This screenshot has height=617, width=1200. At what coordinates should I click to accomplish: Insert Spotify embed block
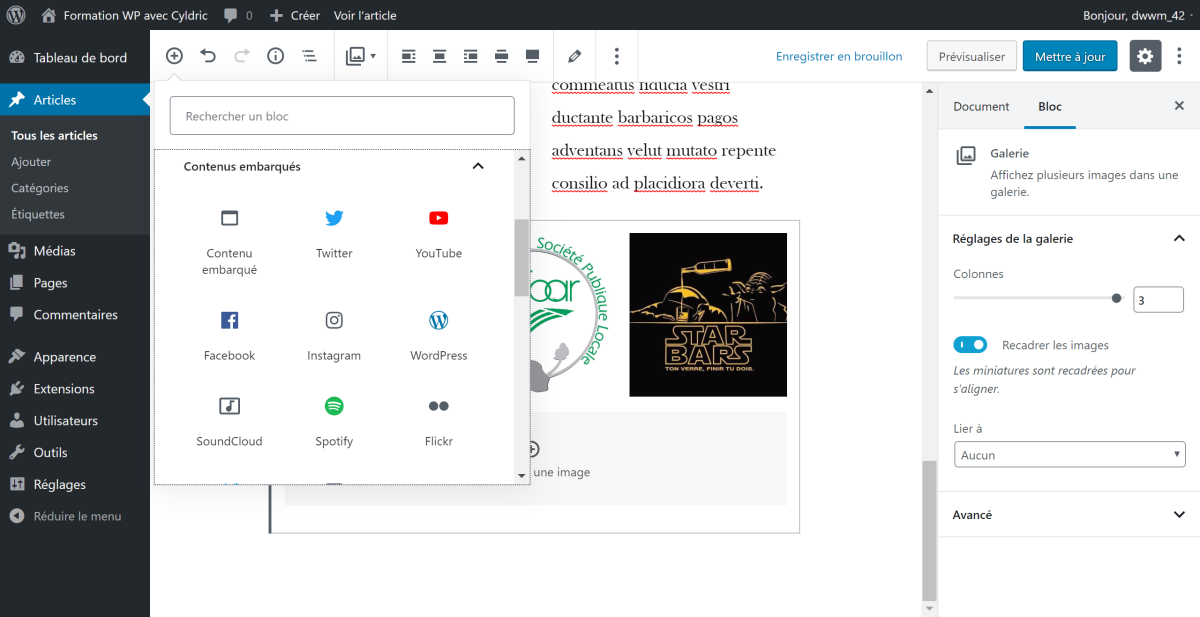coord(334,423)
